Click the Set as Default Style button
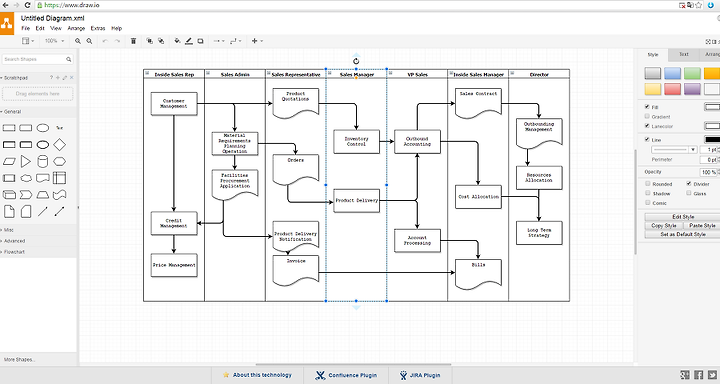The height and width of the screenshot is (384, 720). (x=683, y=234)
